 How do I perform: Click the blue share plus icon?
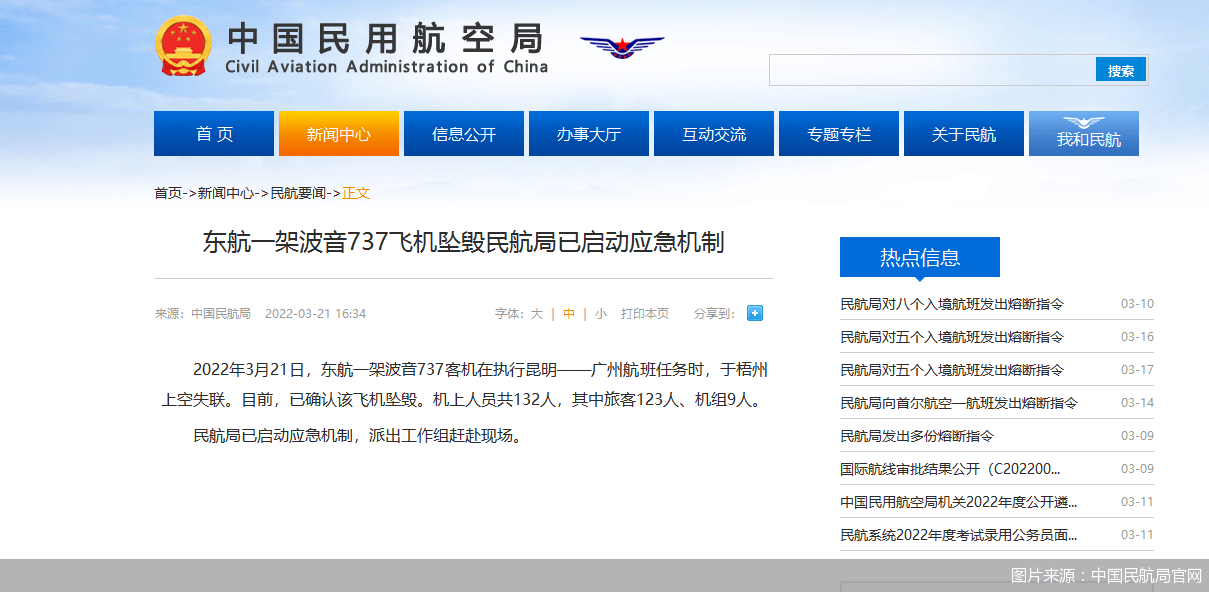755,313
